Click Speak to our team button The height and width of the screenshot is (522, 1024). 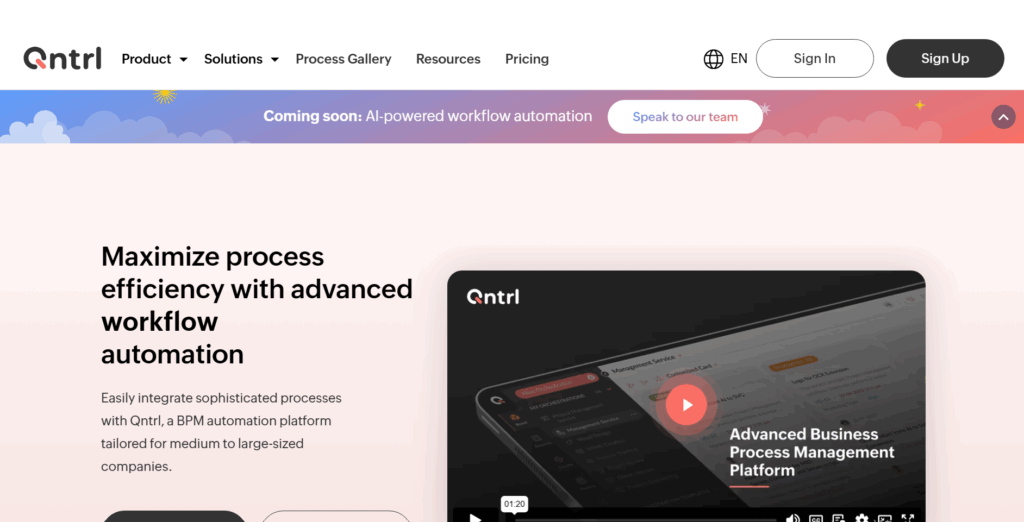click(x=685, y=117)
